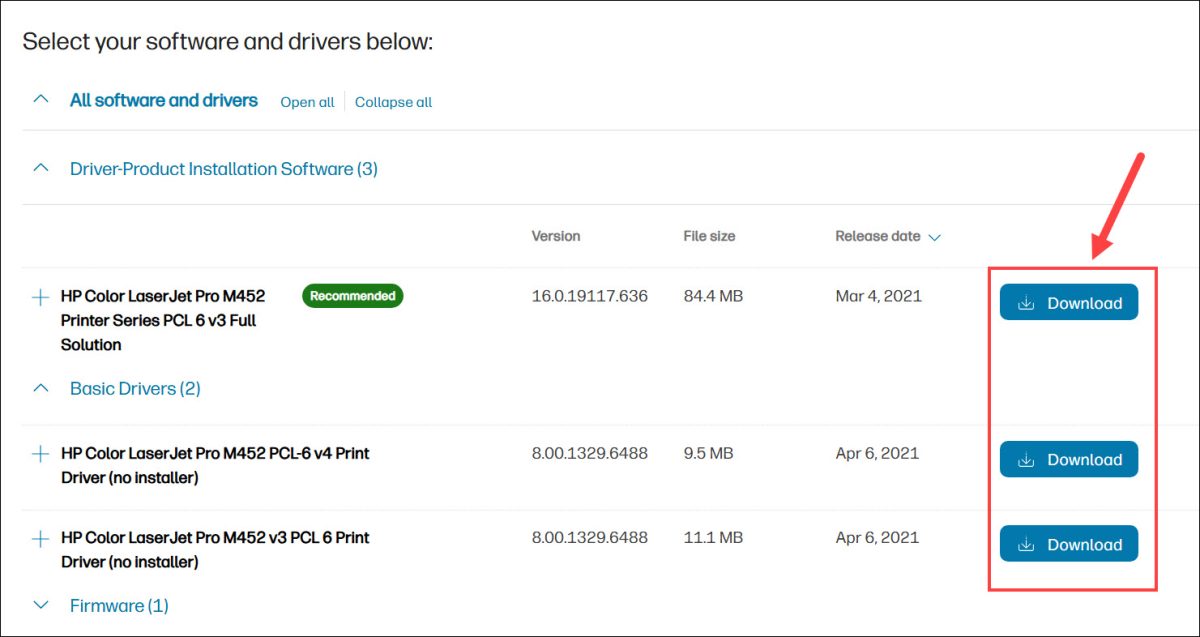Download the PCL 6 v3 Full Solution

click(1069, 302)
